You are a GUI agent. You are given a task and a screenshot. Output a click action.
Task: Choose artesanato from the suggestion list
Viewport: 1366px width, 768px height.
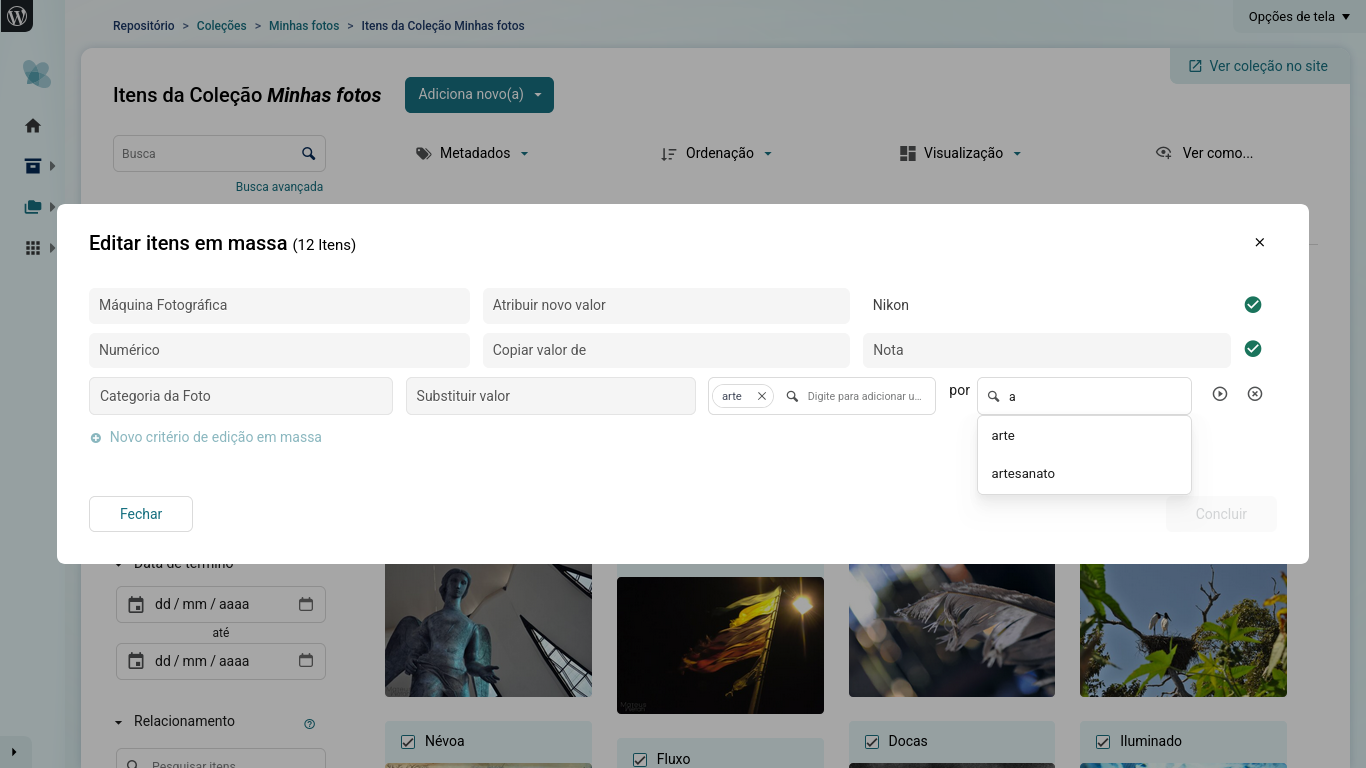tap(1022, 473)
